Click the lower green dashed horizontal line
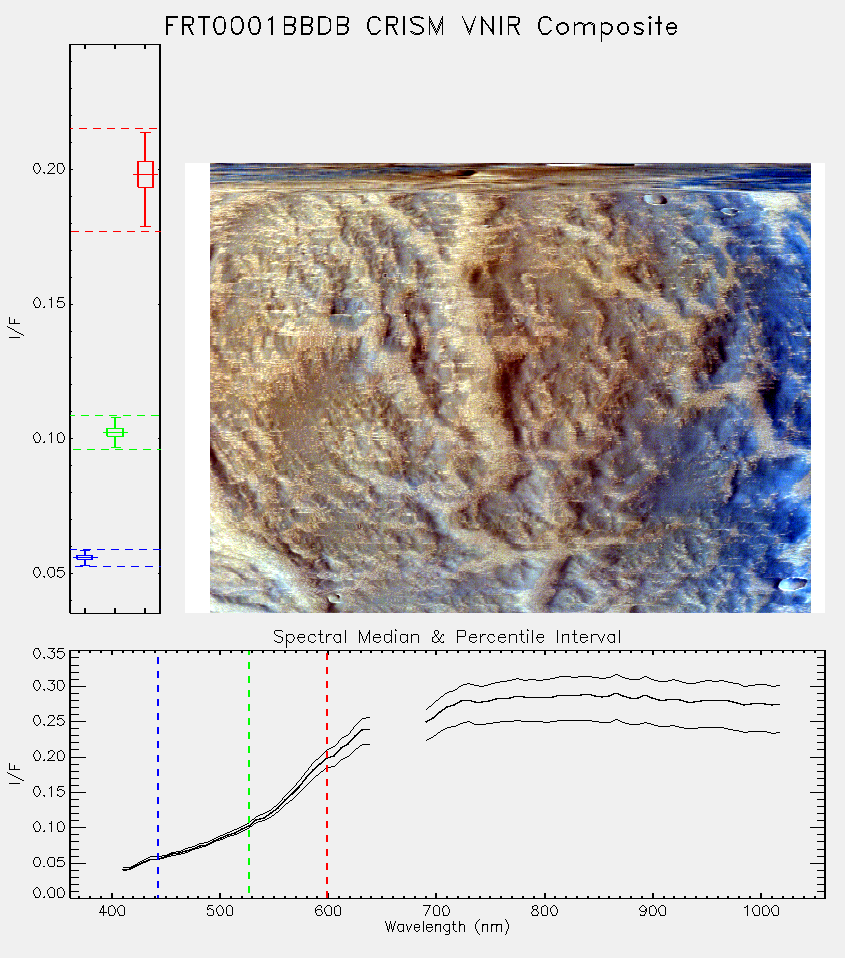The height and width of the screenshot is (958, 845). (x=115, y=450)
